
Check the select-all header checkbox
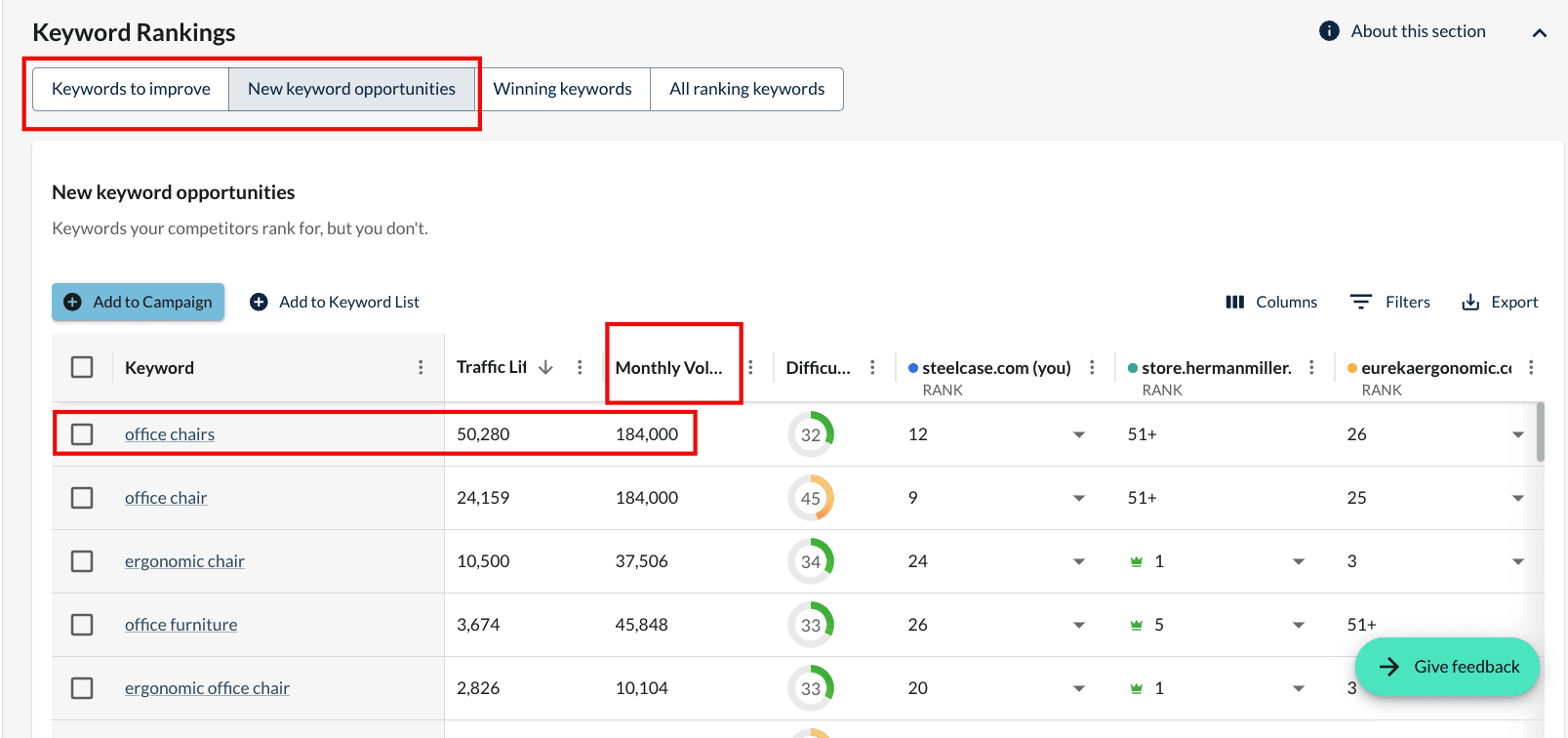click(82, 368)
